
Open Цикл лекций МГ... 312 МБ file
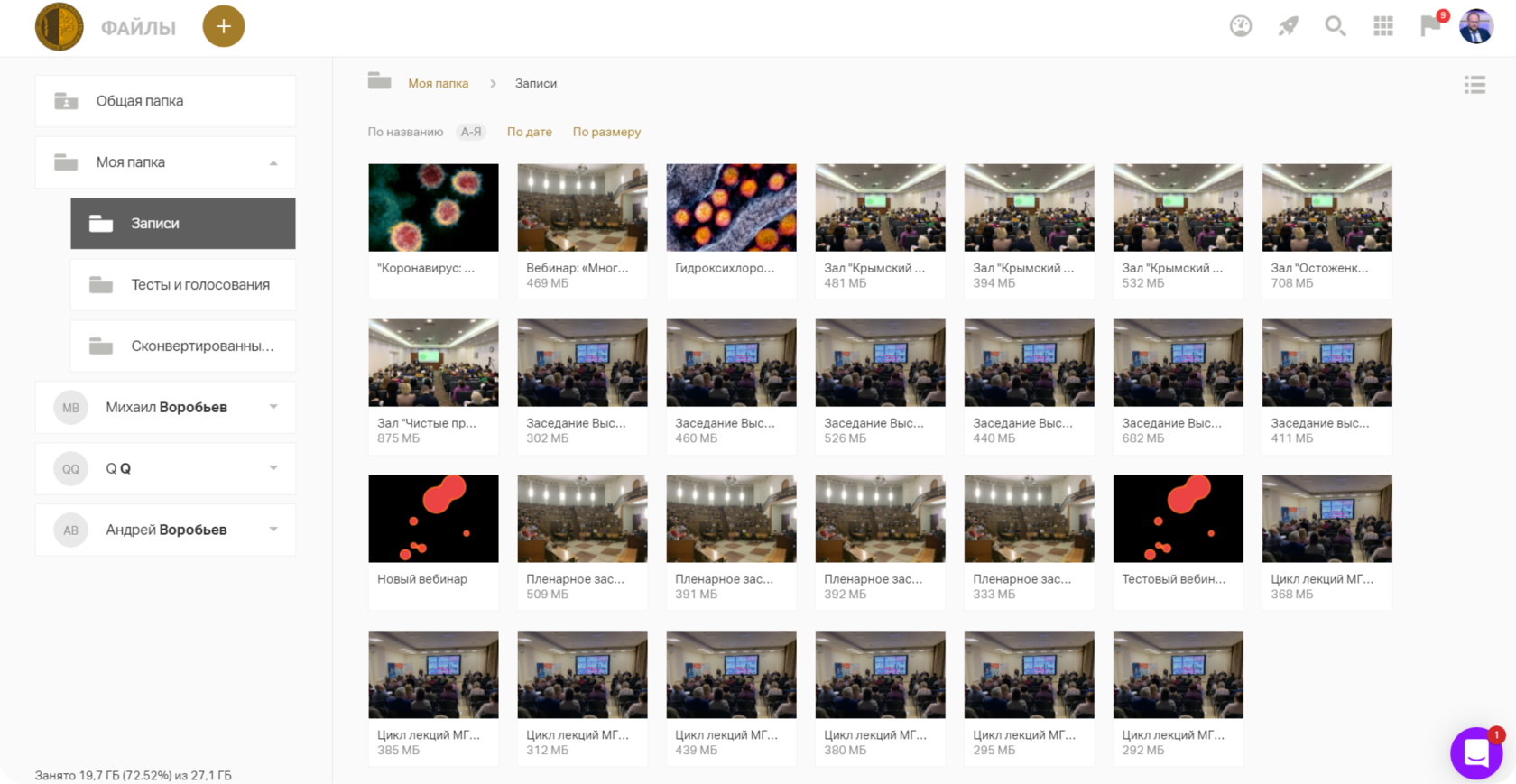pyautogui.click(x=582, y=697)
